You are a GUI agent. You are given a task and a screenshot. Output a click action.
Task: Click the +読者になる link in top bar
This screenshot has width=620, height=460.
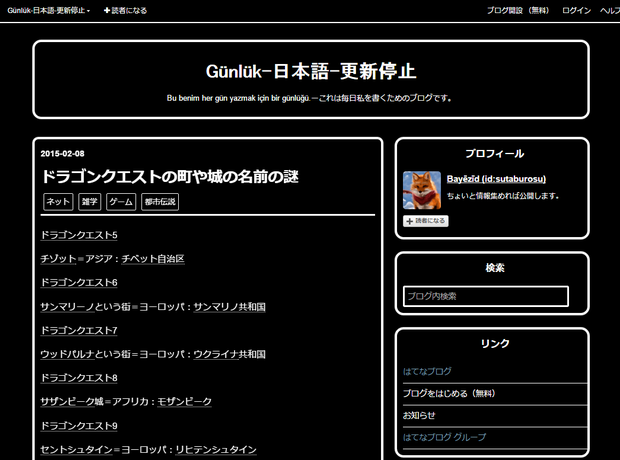click(x=125, y=11)
